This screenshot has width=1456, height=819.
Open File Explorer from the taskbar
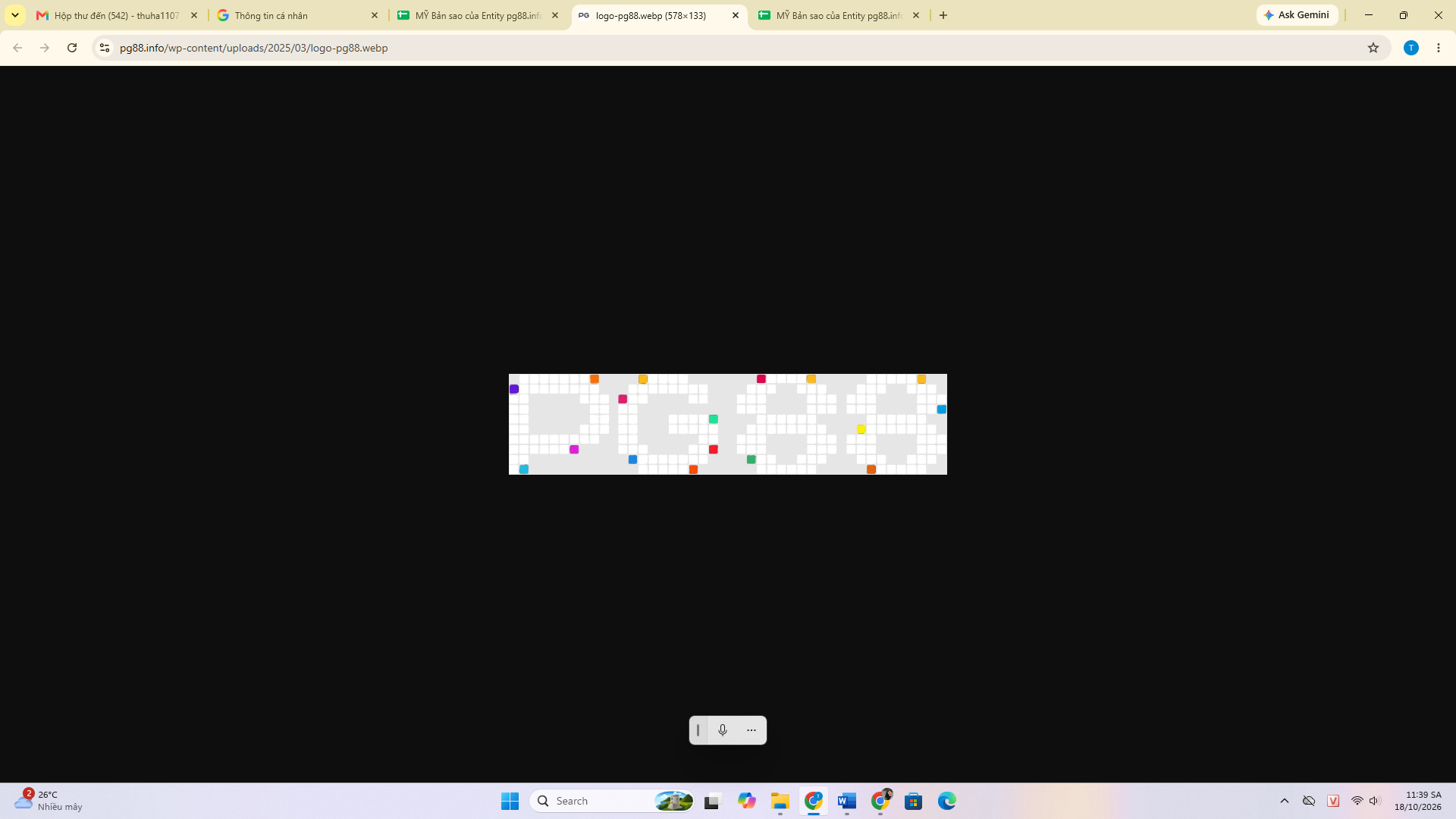(x=780, y=801)
